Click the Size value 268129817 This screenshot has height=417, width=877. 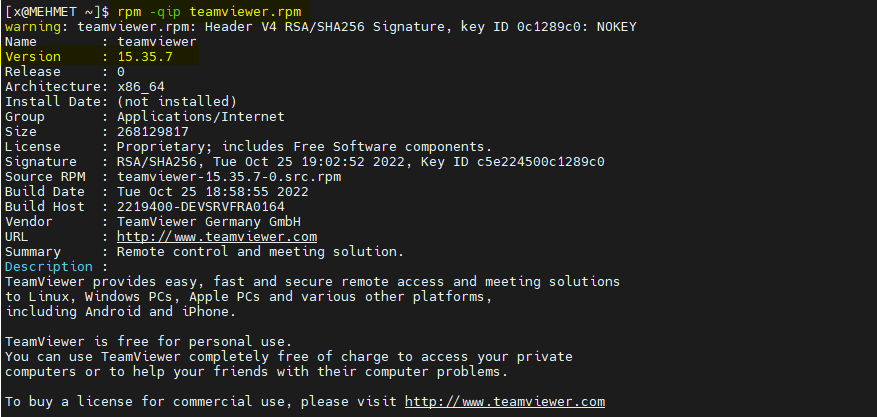point(153,132)
